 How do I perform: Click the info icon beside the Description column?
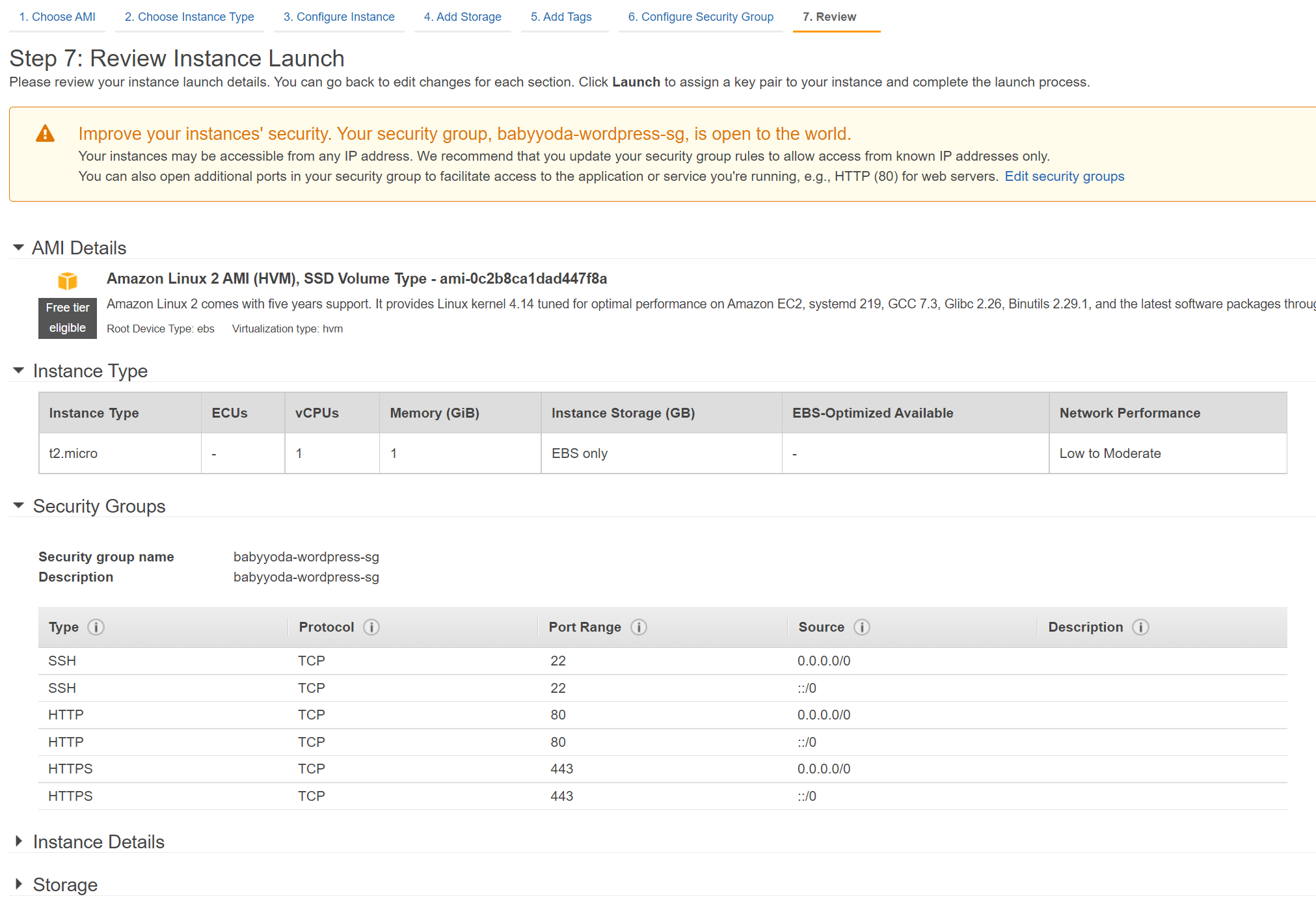point(1140,627)
